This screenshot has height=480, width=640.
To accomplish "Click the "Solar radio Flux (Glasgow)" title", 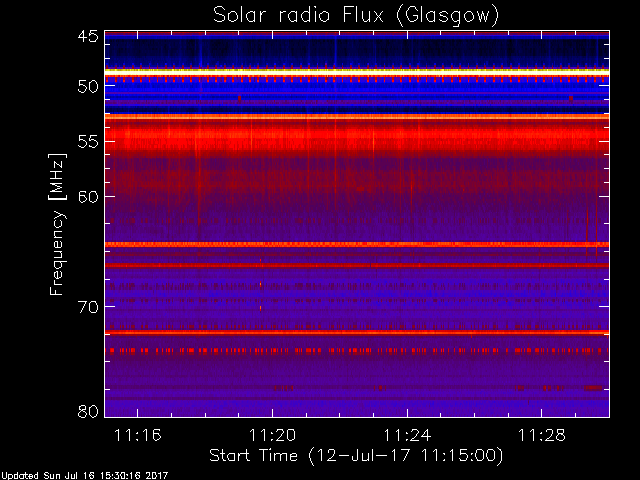I will tap(356, 16).
